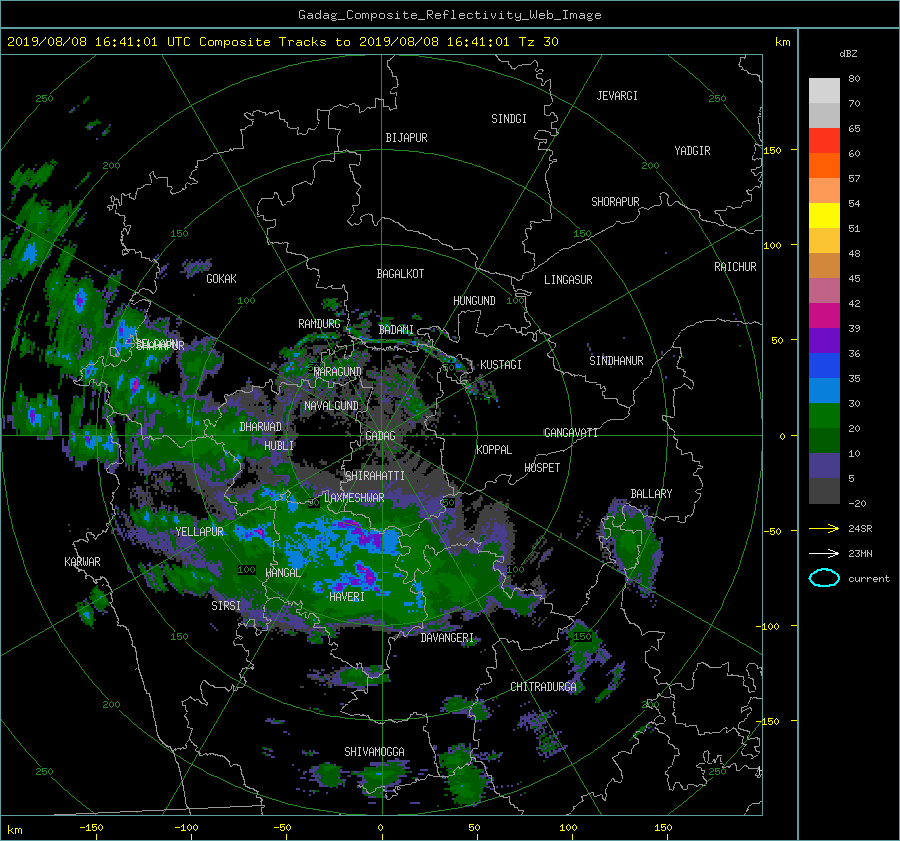Click the BALLARY city label
Viewport: 900px width, 841px height.
point(651,494)
